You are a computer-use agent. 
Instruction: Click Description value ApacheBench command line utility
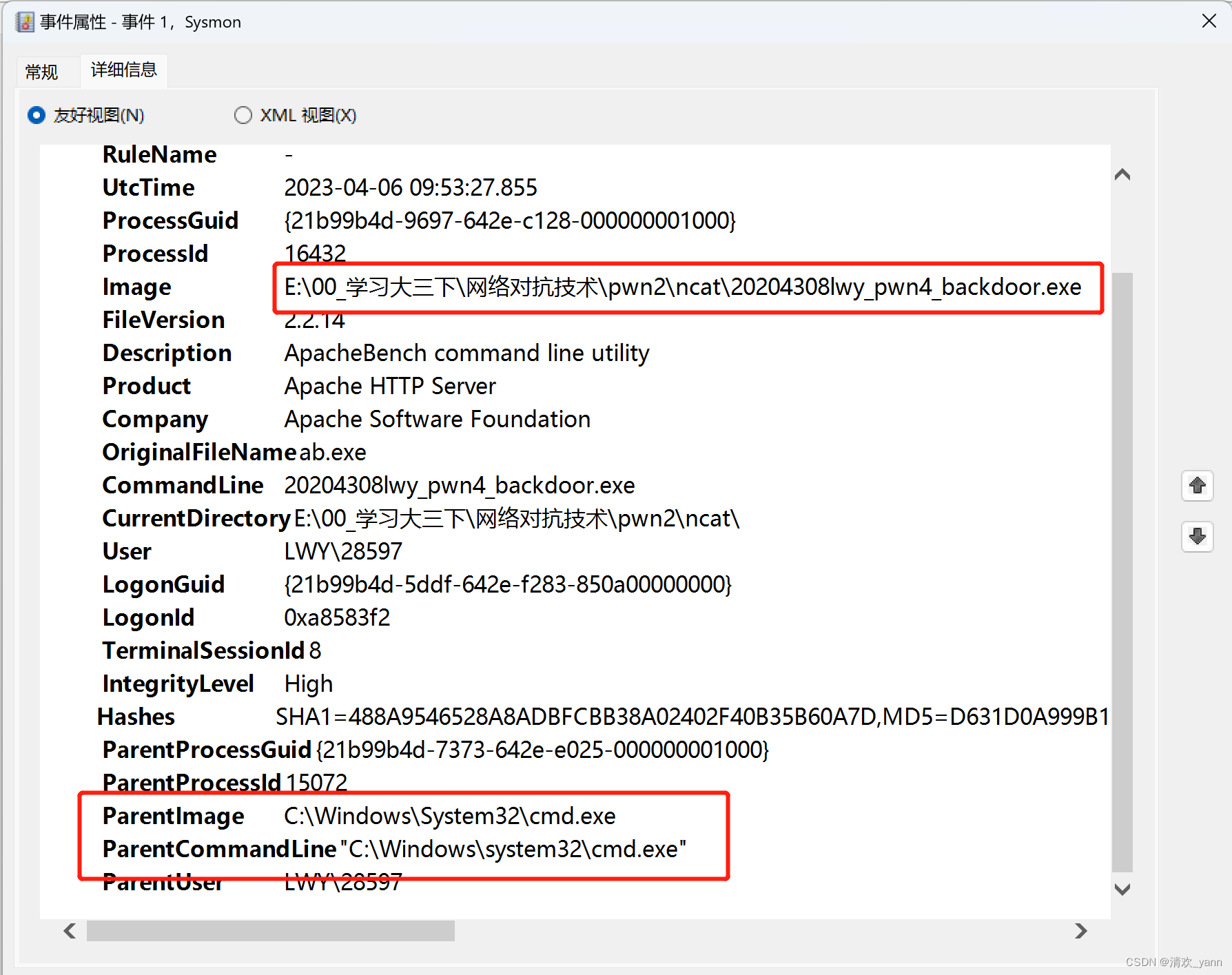(x=466, y=353)
